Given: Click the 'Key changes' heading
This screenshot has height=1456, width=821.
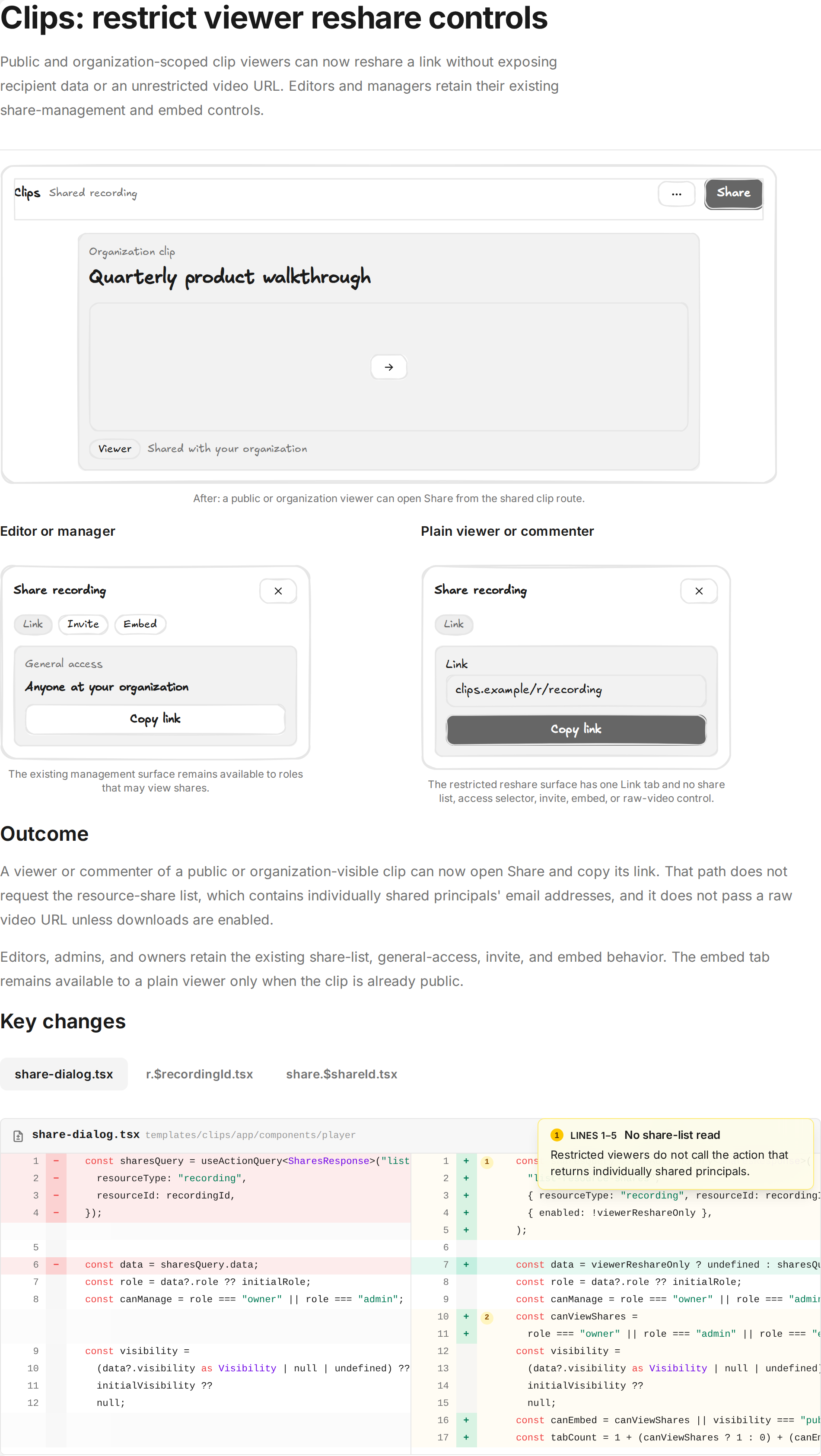Looking at the screenshot, I should (x=63, y=1021).
